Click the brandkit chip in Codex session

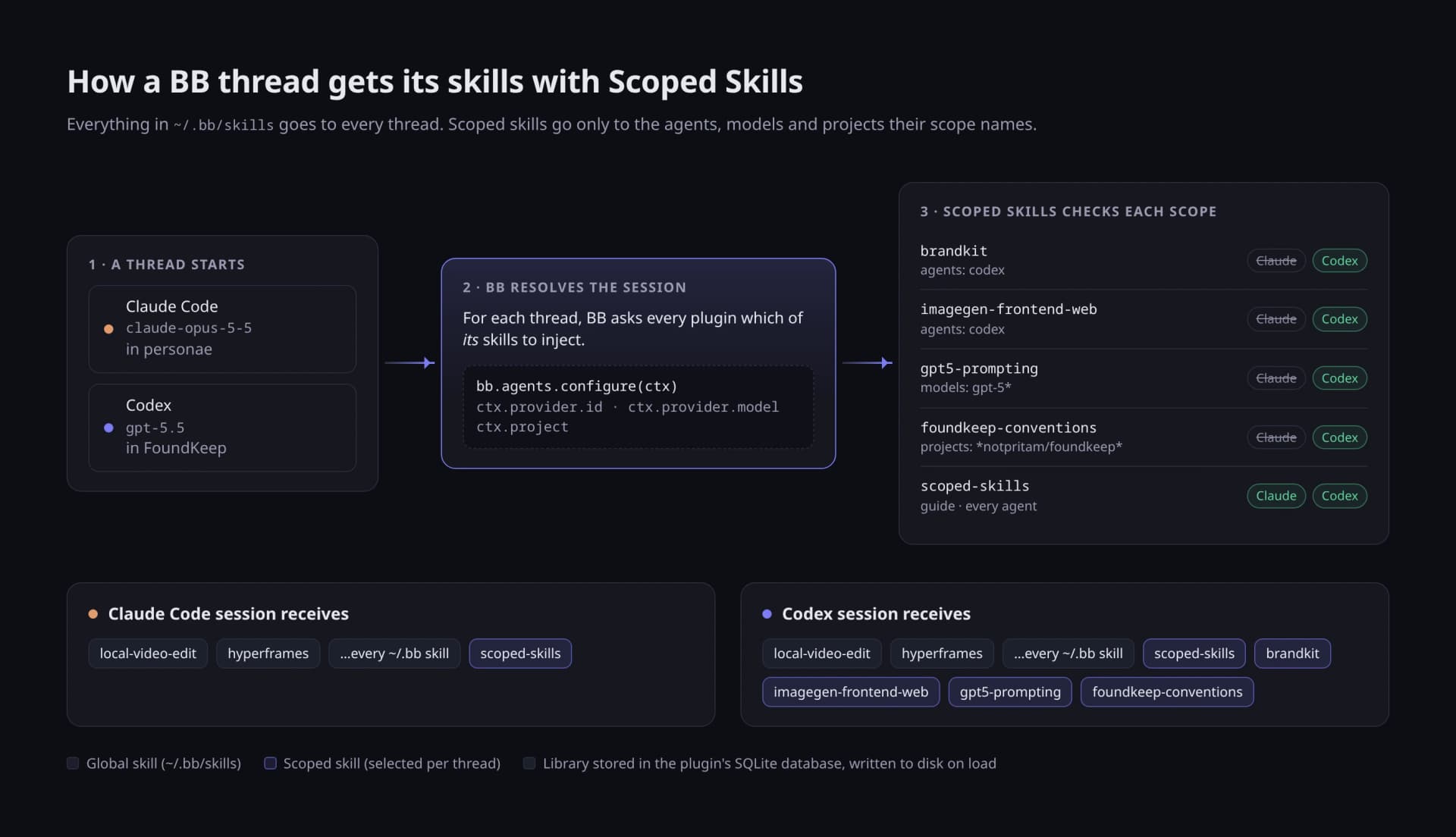[x=1292, y=654]
